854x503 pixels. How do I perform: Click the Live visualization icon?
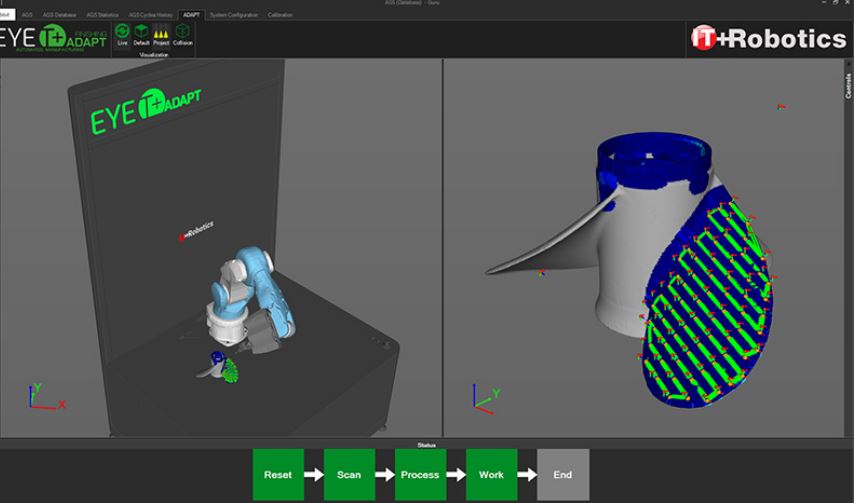[x=122, y=33]
